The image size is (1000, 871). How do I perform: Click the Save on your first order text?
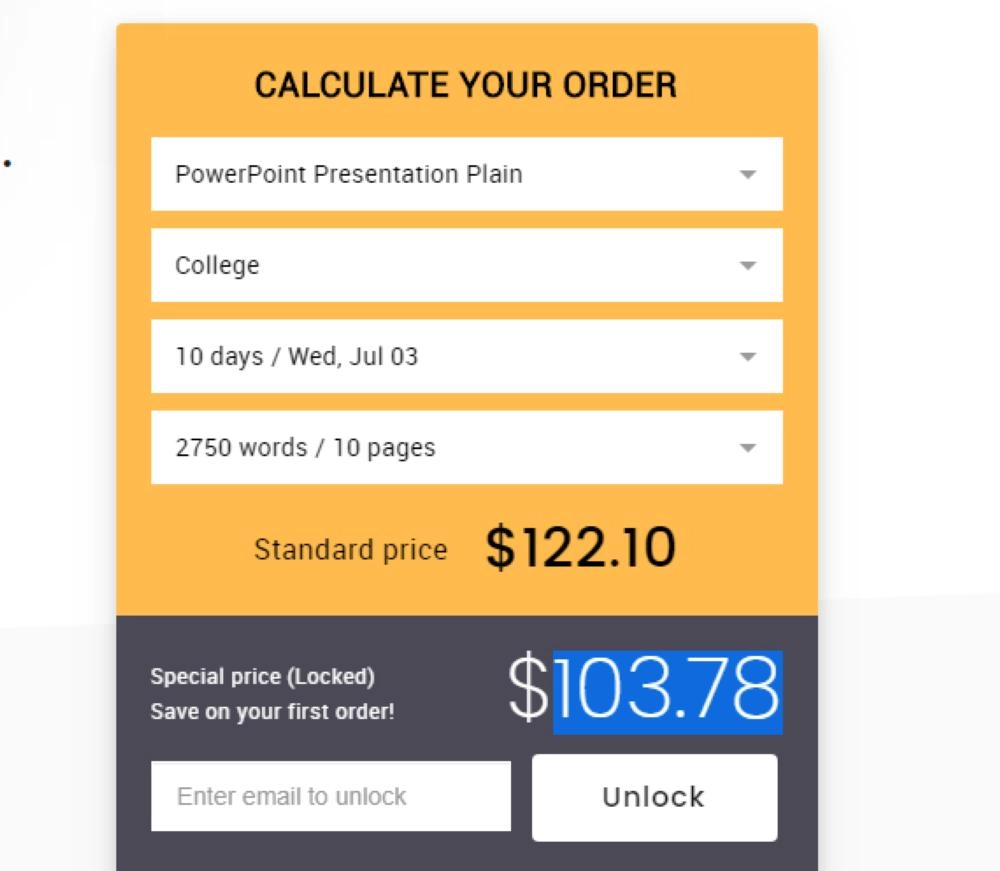(x=272, y=712)
